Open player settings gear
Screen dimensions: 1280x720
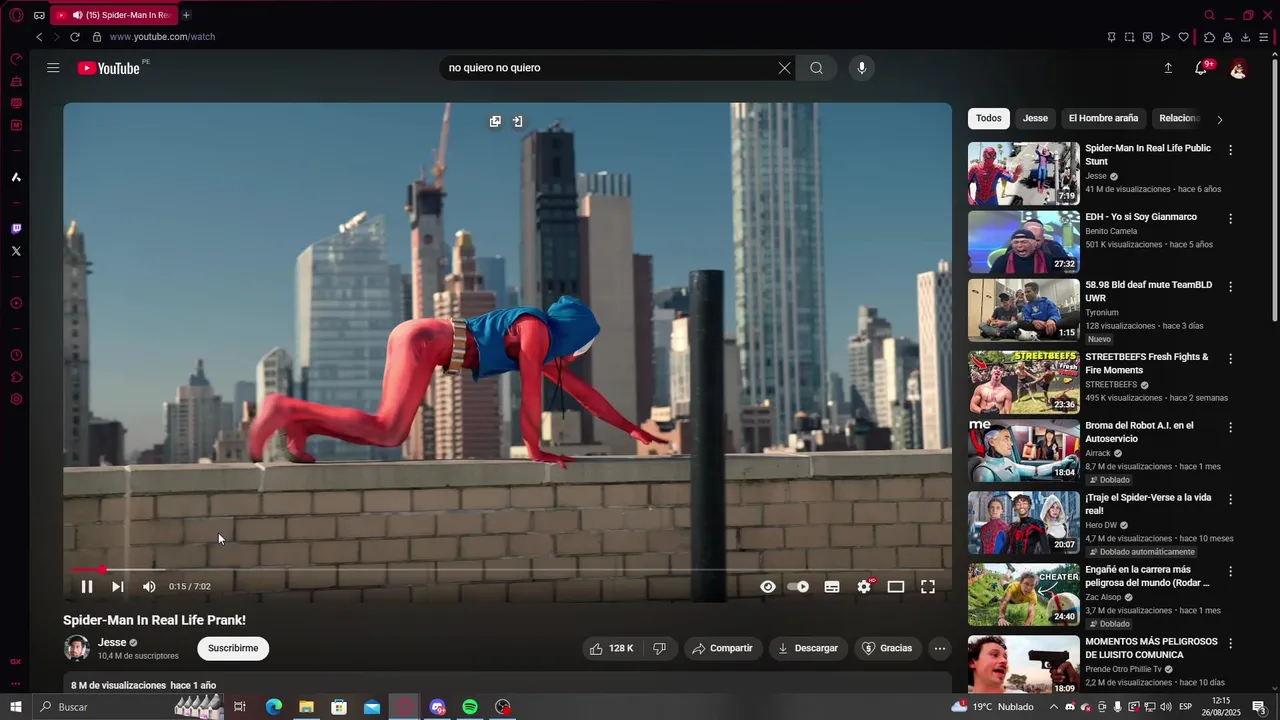coord(865,587)
